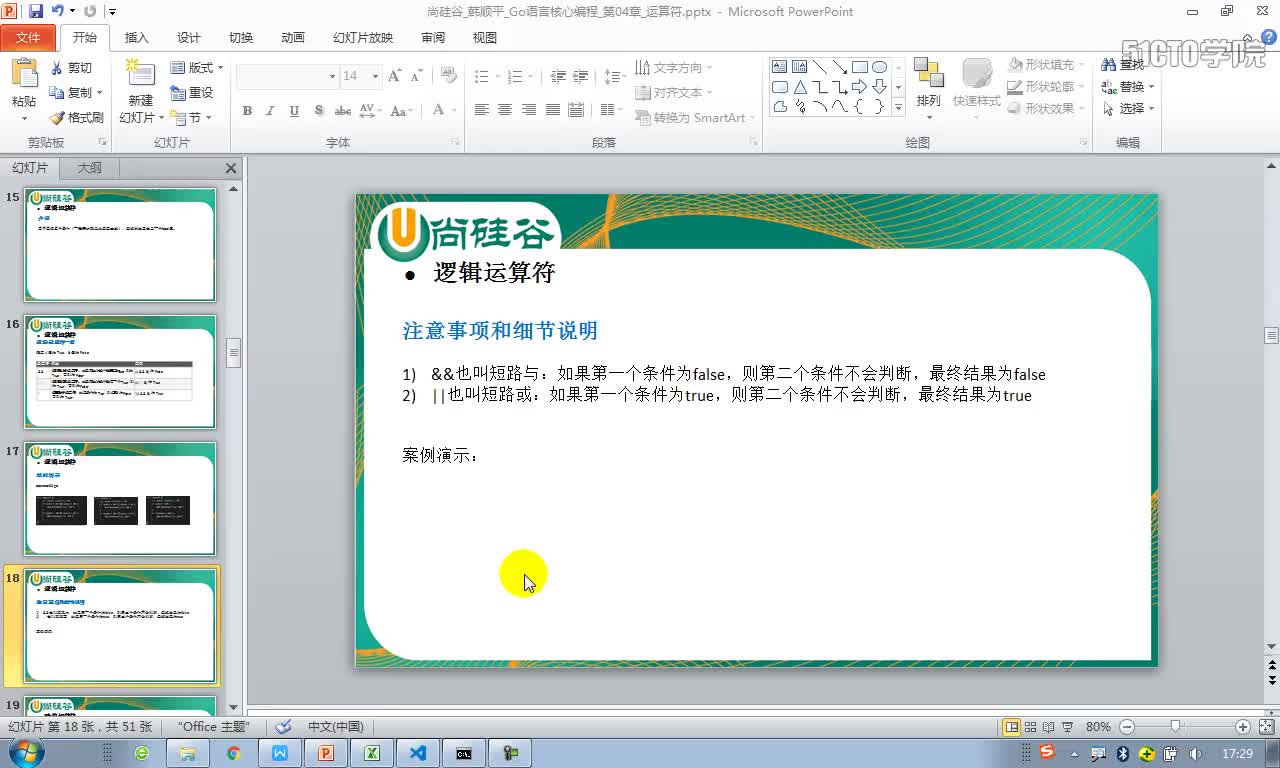This screenshot has width=1280, height=768.
Task: Switch to the Slide Show (幻灯片放映) tab
Action: click(x=363, y=38)
